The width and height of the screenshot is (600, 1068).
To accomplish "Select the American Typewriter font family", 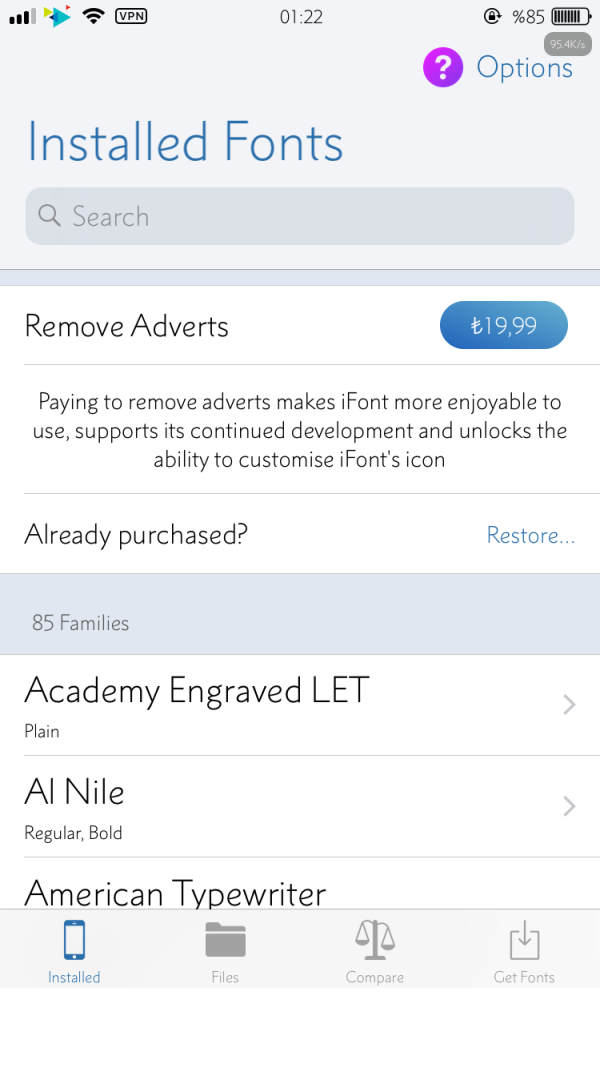I will [175, 892].
